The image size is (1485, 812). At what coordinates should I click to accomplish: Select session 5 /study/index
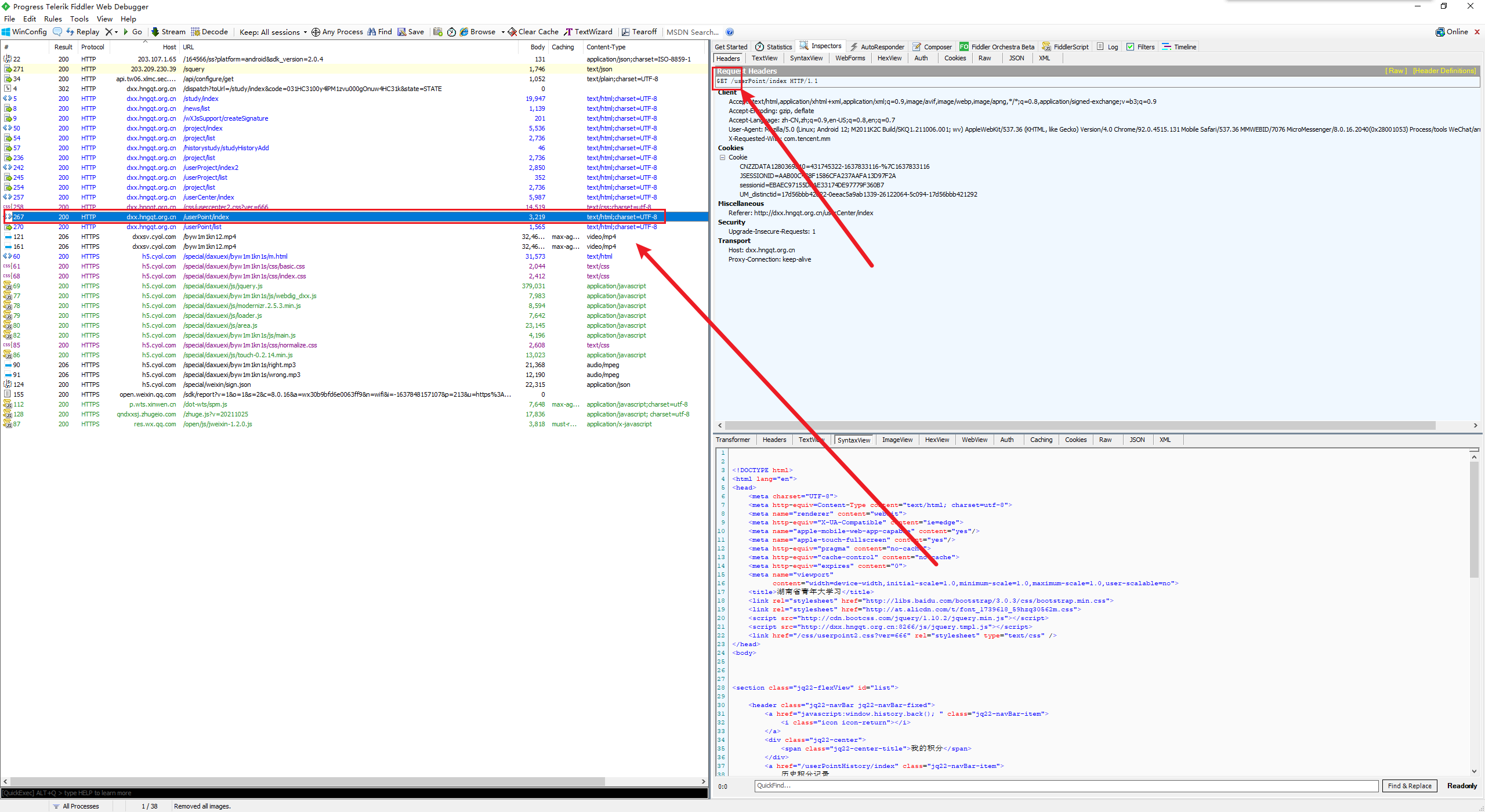(354, 99)
